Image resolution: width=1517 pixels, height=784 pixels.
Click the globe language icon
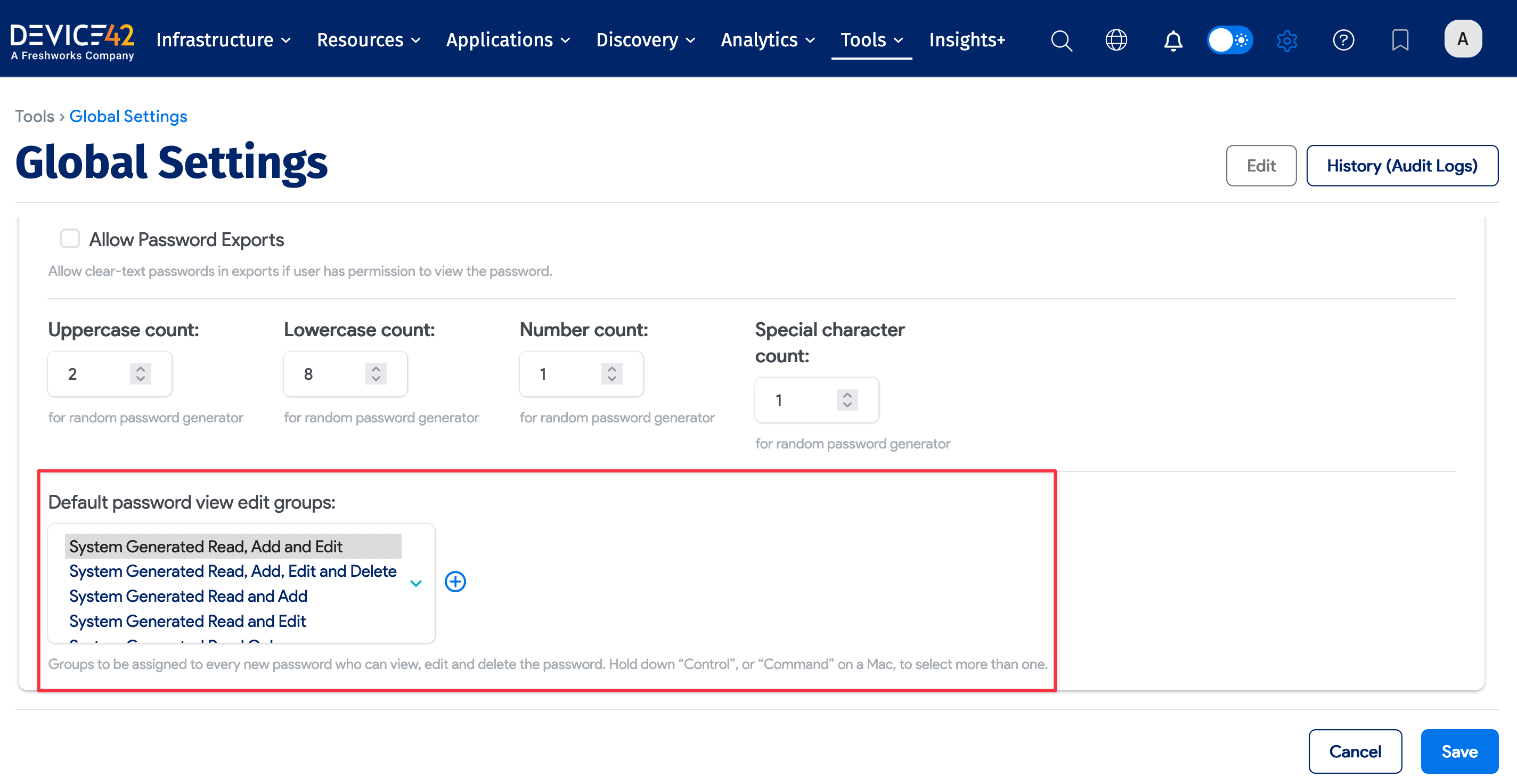1116,40
